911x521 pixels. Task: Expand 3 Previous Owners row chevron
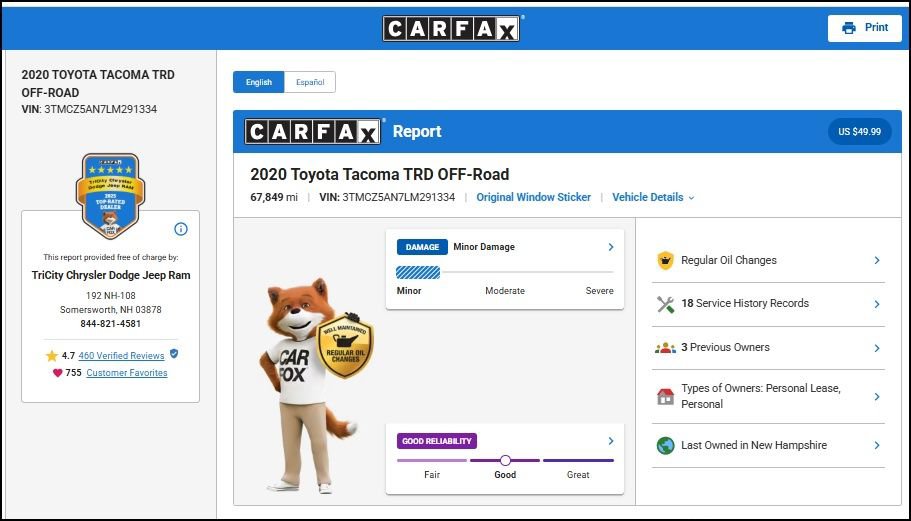point(877,348)
